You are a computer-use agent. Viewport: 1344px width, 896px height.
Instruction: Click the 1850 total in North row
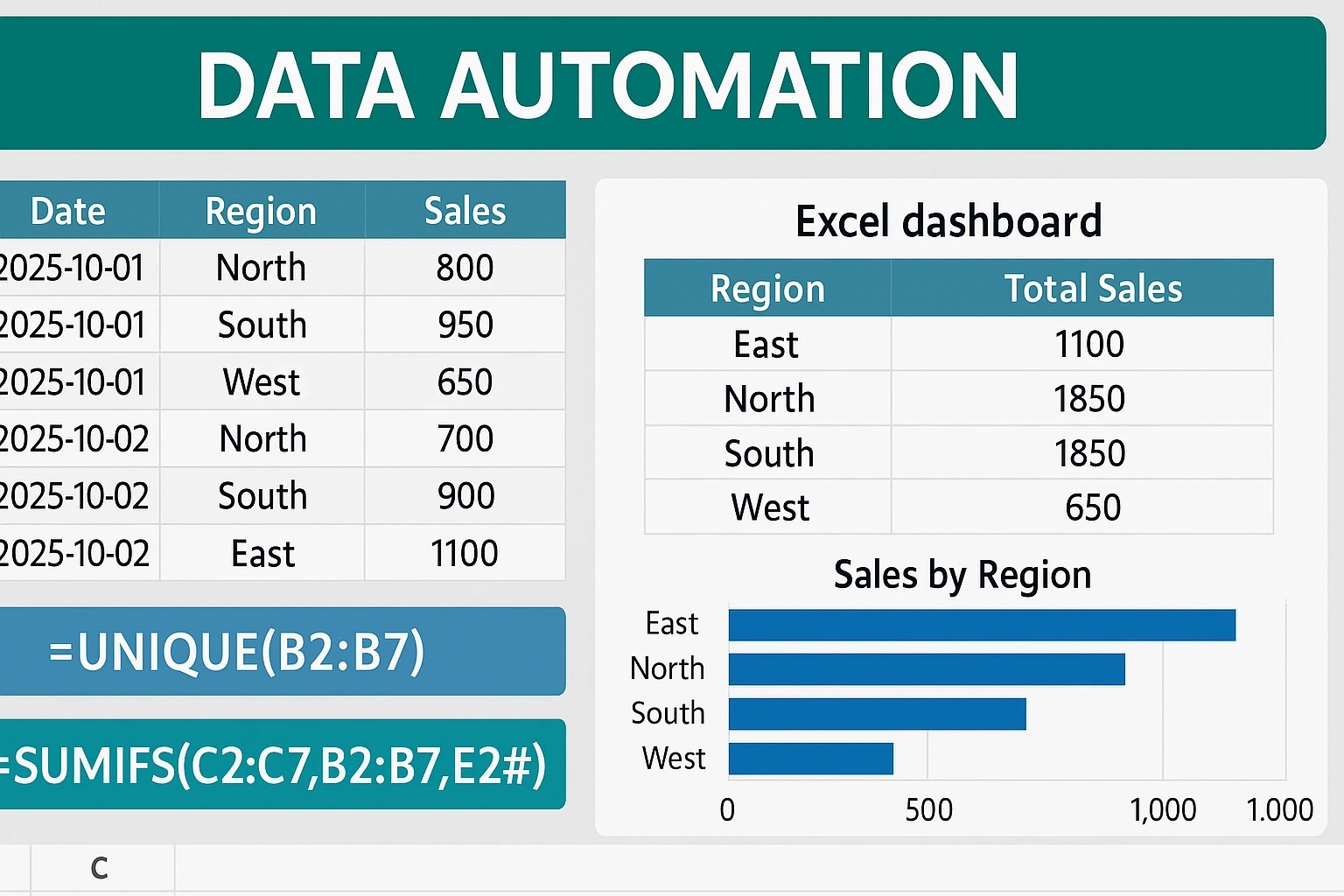coord(1082,398)
